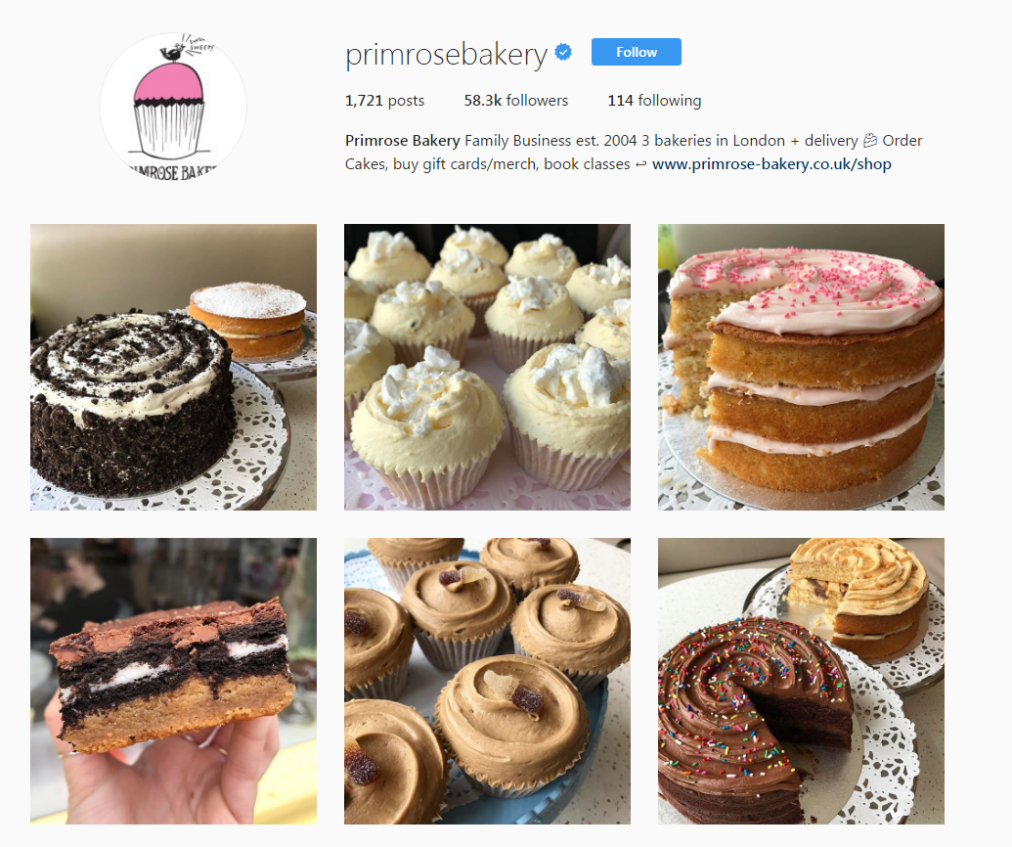Click the small bird atop the logo
The height and width of the screenshot is (847, 1012).
(172, 52)
